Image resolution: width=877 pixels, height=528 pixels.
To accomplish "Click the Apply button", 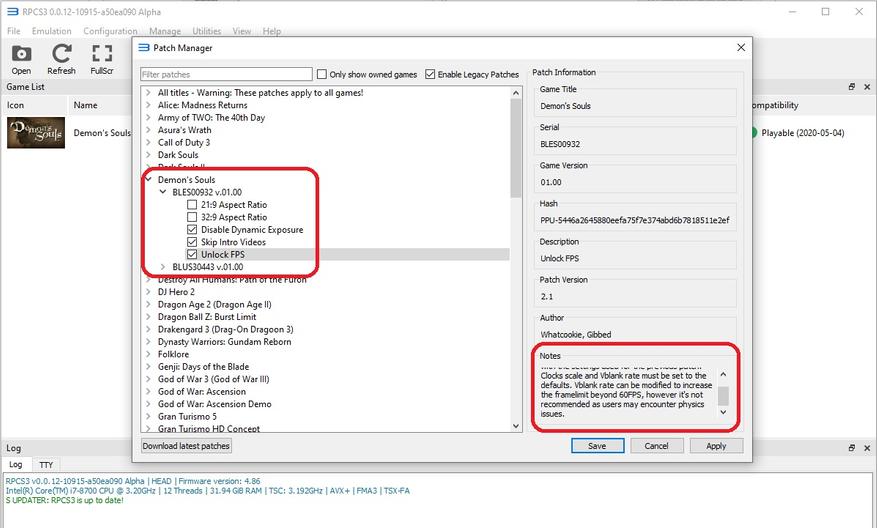I will [716, 446].
